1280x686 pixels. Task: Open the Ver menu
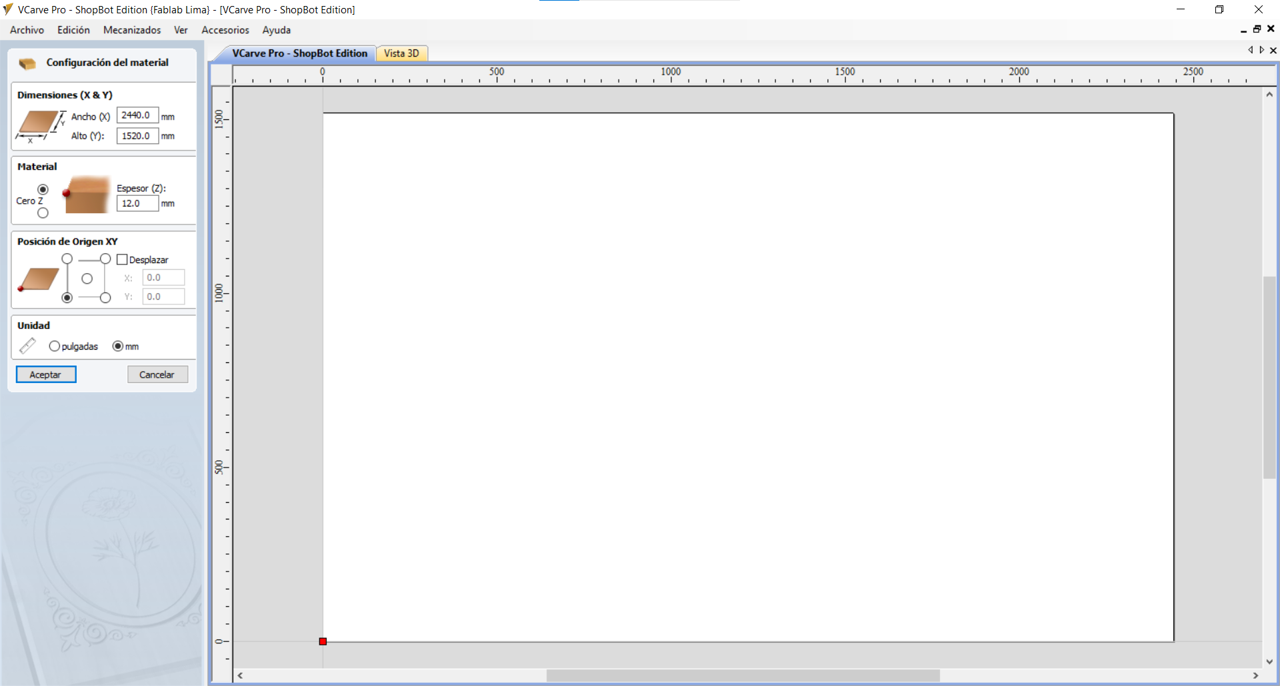tap(181, 30)
